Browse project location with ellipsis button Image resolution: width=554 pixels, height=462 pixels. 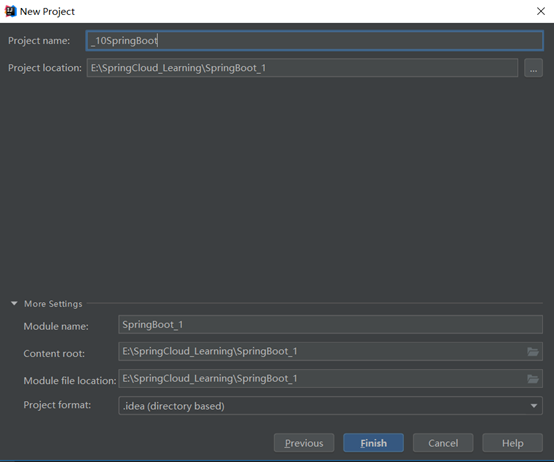click(534, 68)
